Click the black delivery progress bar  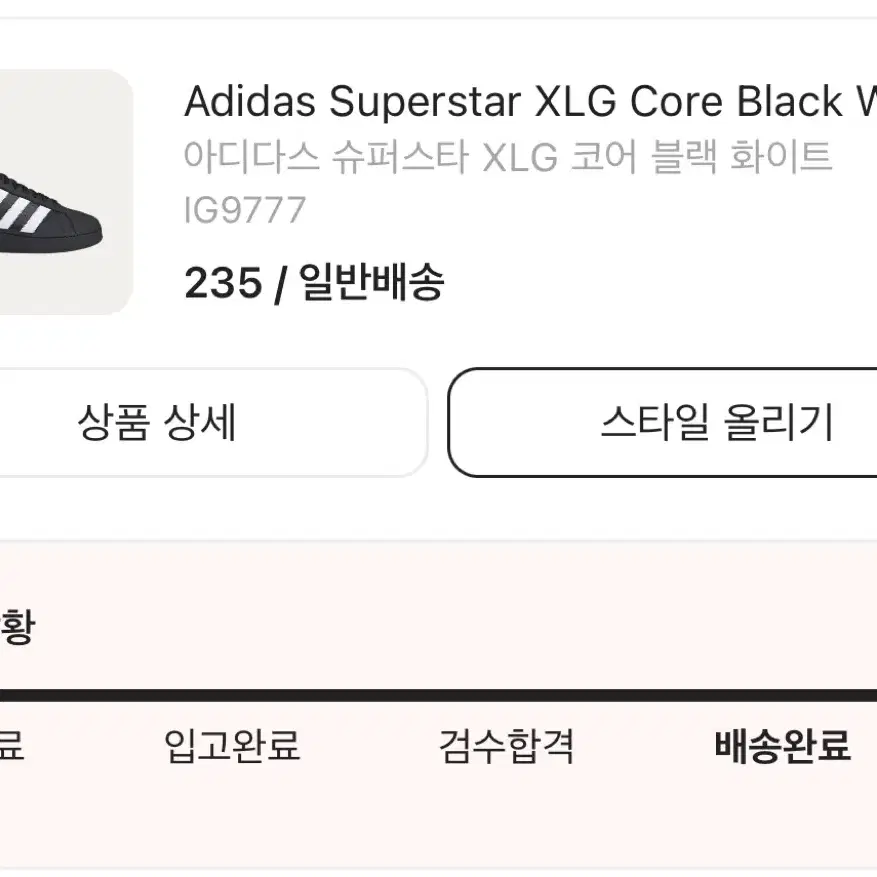coord(438,695)
